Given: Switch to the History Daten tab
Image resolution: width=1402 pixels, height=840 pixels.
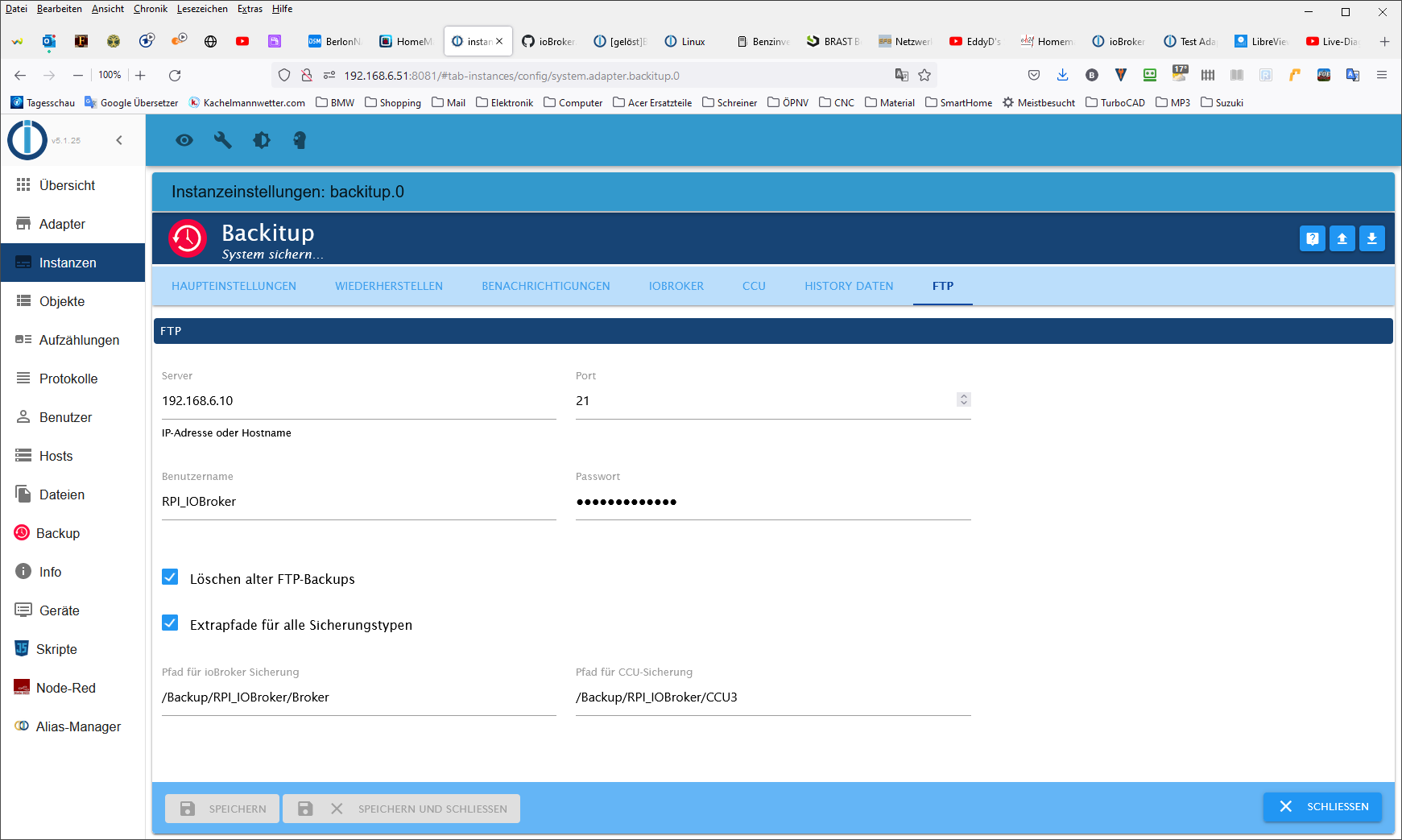Looking at the screenshot, I should (849, 286).
